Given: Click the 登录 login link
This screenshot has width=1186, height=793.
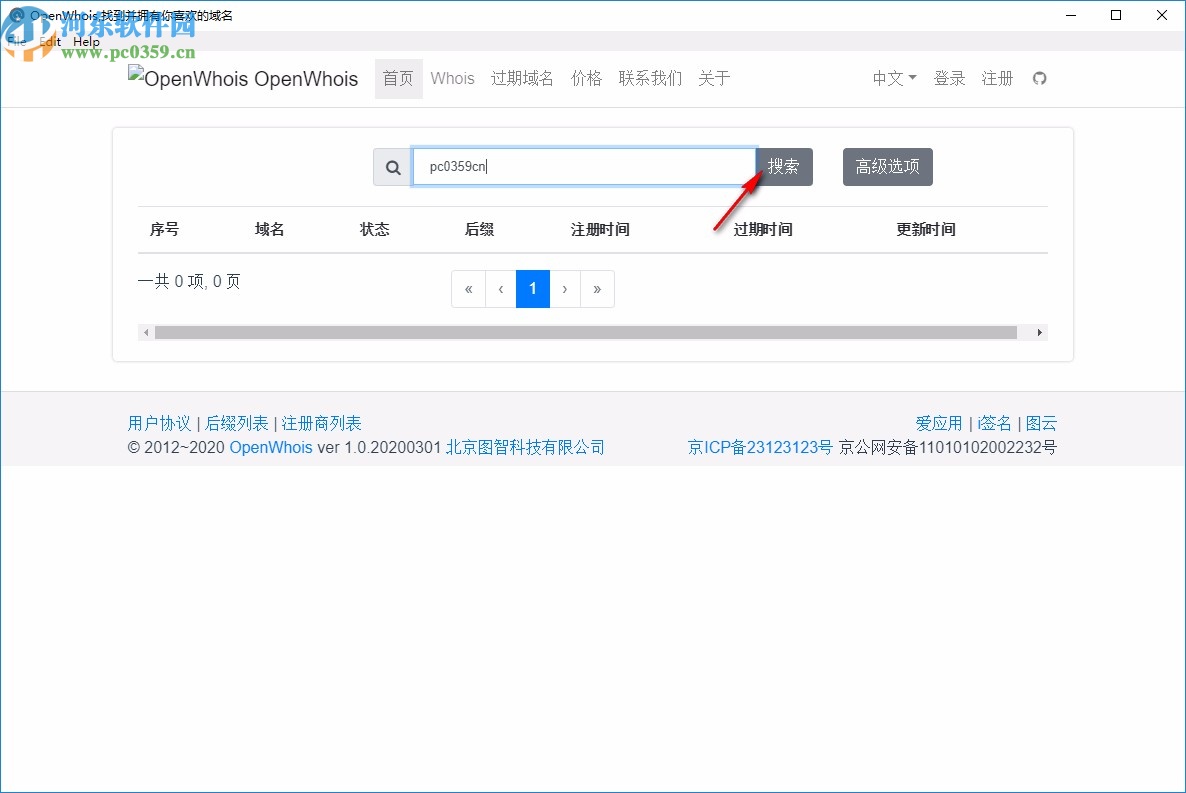Looking at the screenshot, I should click(949, 78).
